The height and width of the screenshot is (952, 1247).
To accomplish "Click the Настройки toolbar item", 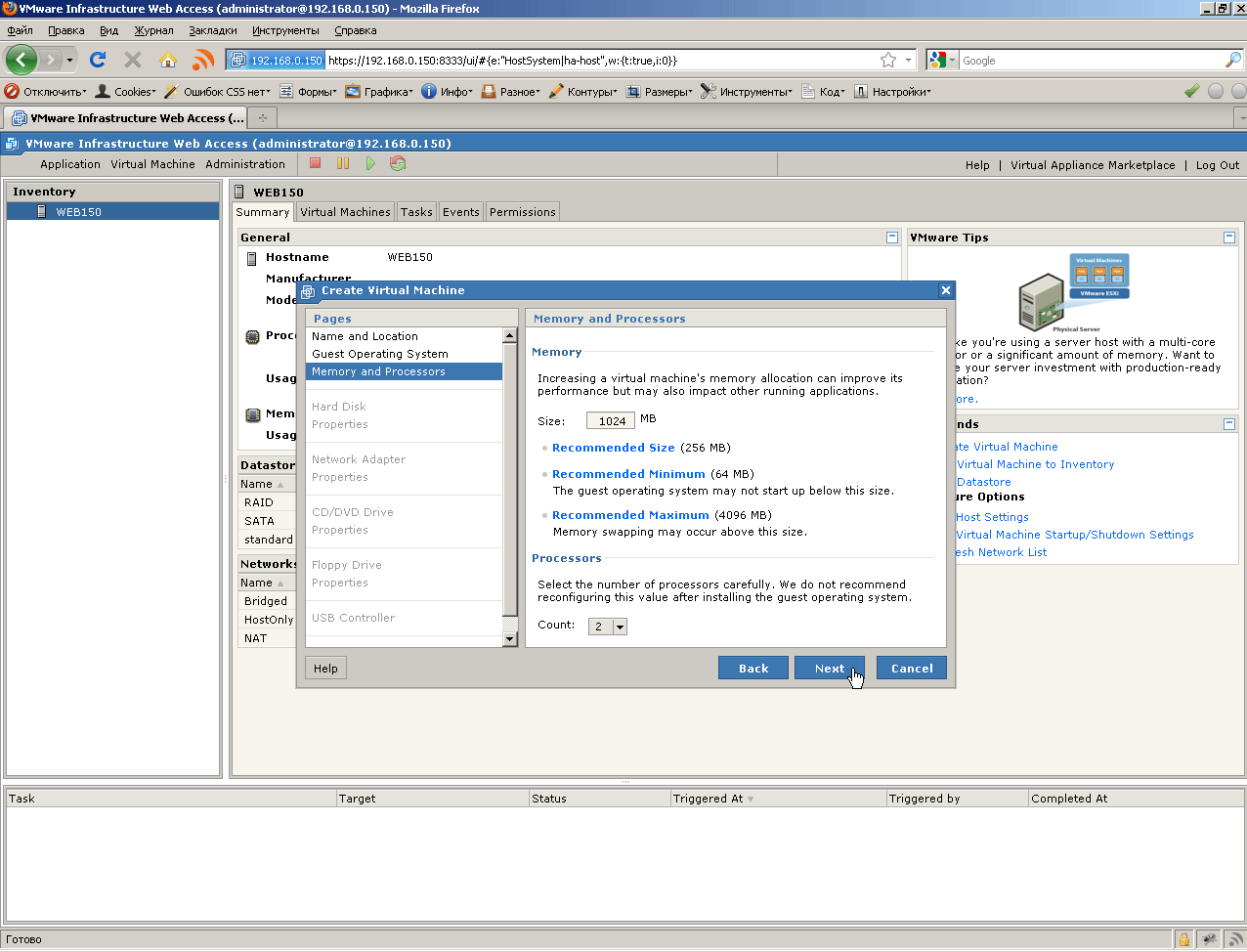I will pos(892,92).
